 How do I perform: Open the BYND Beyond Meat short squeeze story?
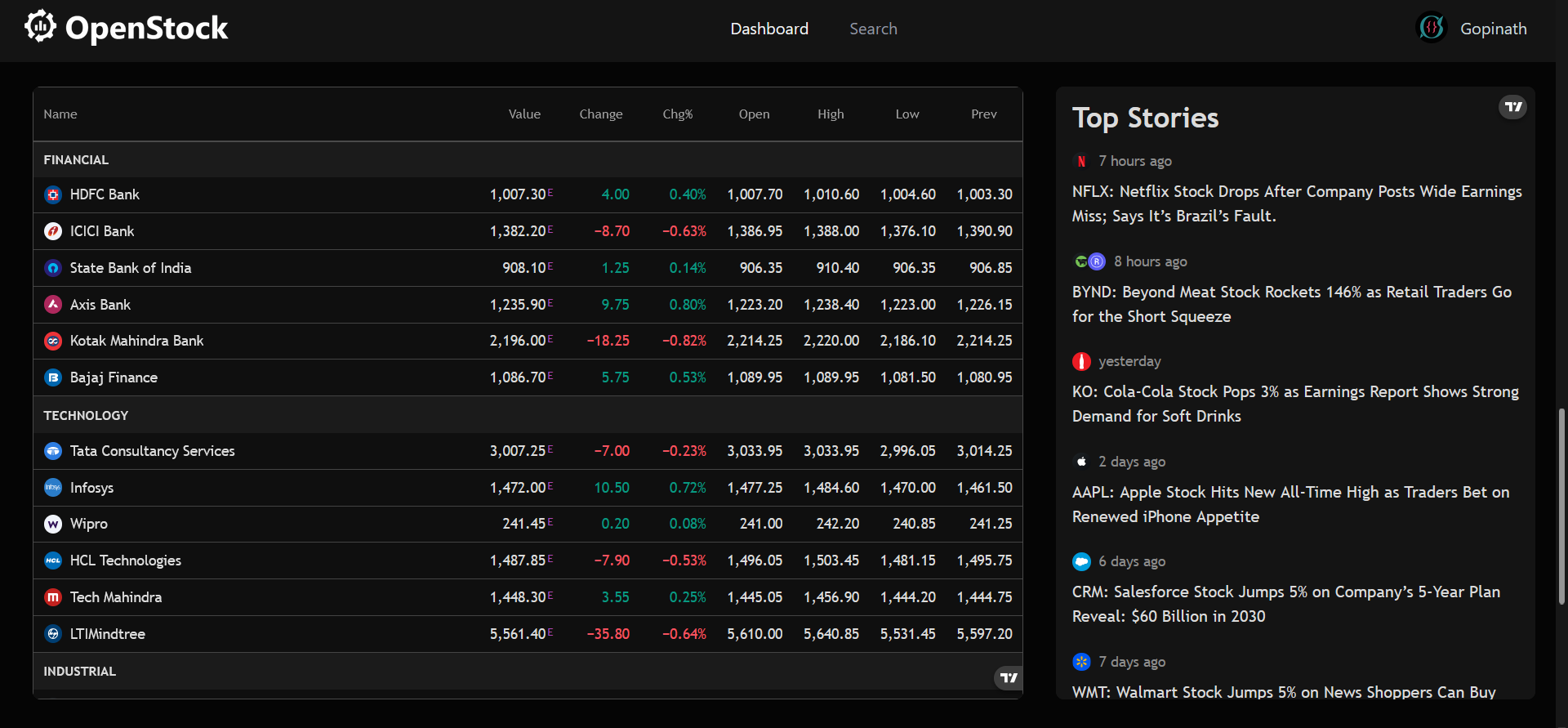(1292, 304)
